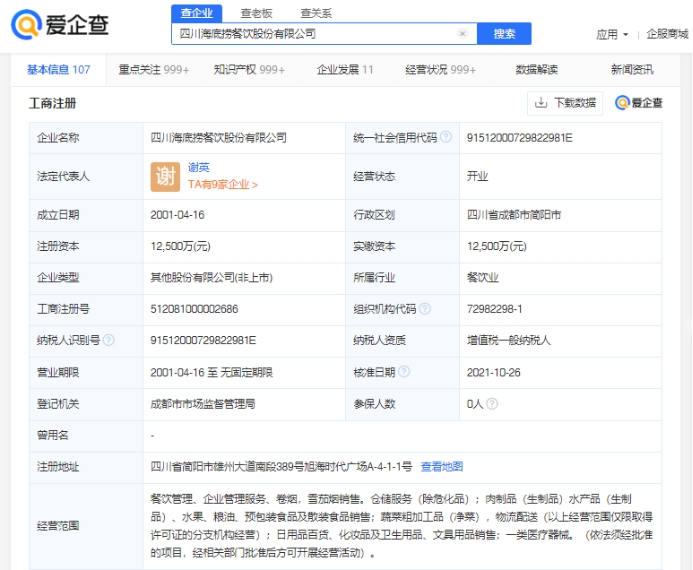The height and width of the screenshot is (570, 693).
Task: Select the 查企业 search tab
Action: point(197,13)
